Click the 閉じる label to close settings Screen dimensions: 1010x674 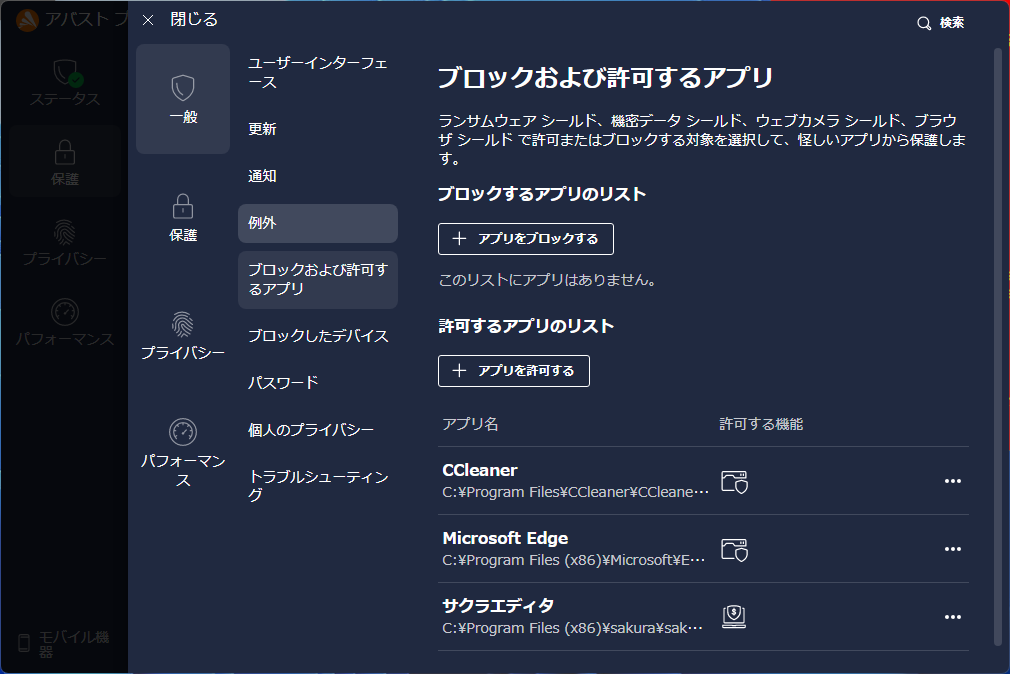(194, 19)
